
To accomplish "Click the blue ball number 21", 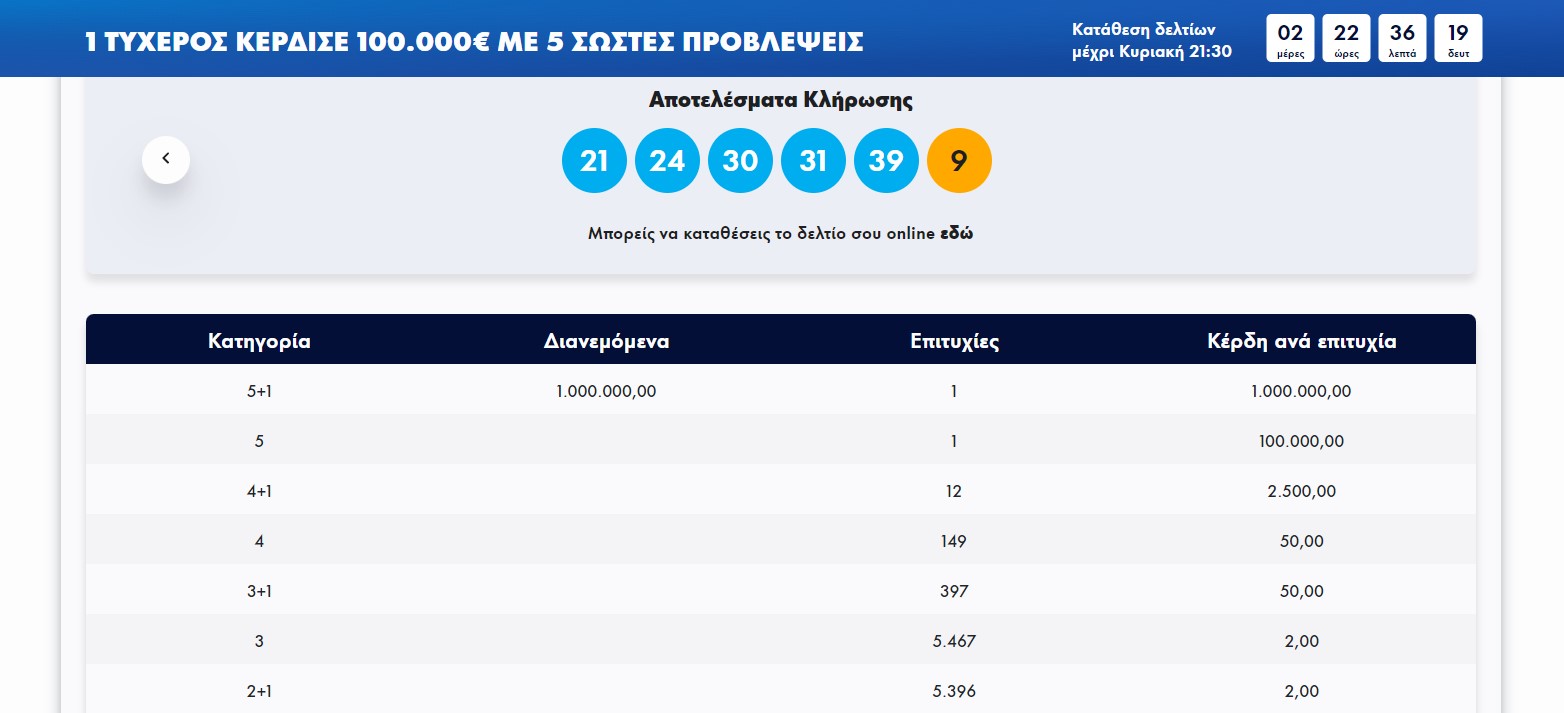I will (x=594, y=160).
